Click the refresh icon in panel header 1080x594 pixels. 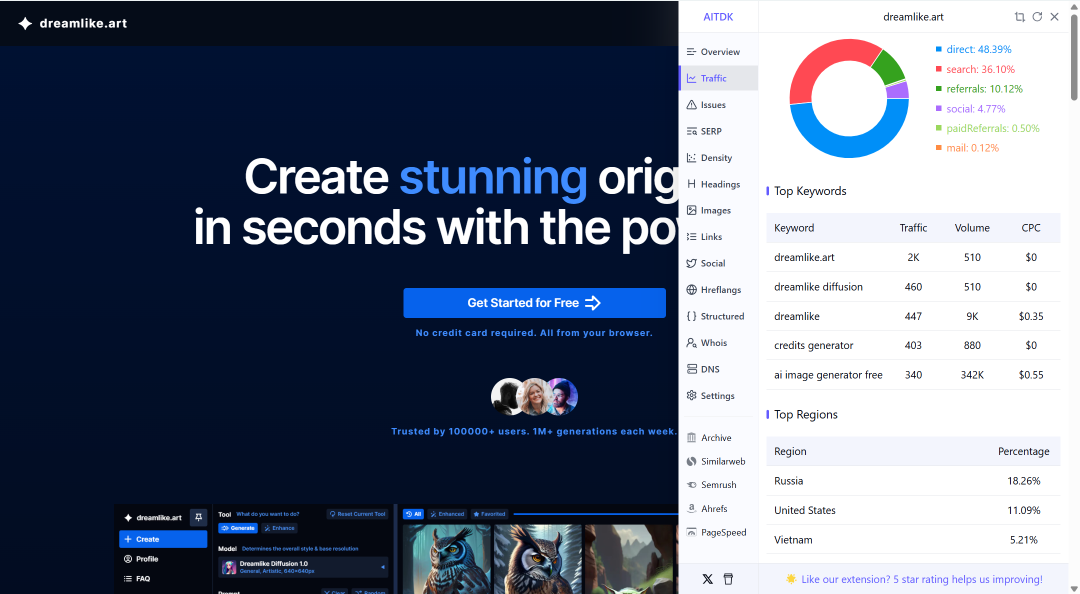point(1037,17)
